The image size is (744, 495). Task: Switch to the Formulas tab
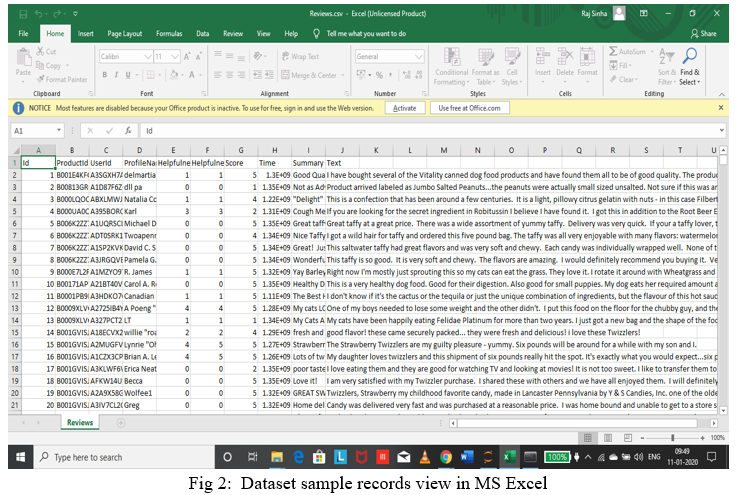pyautogui.click(x=169, y=34)
